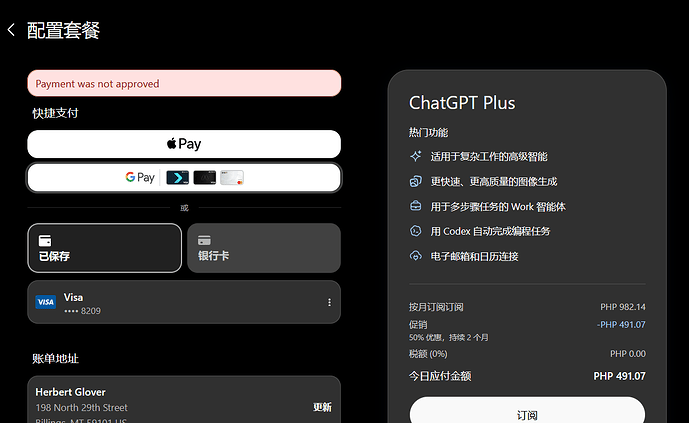Screen dimensions: 689x423
Task: Select the 已保存 saved payment tab
Action: click(105, 248)
